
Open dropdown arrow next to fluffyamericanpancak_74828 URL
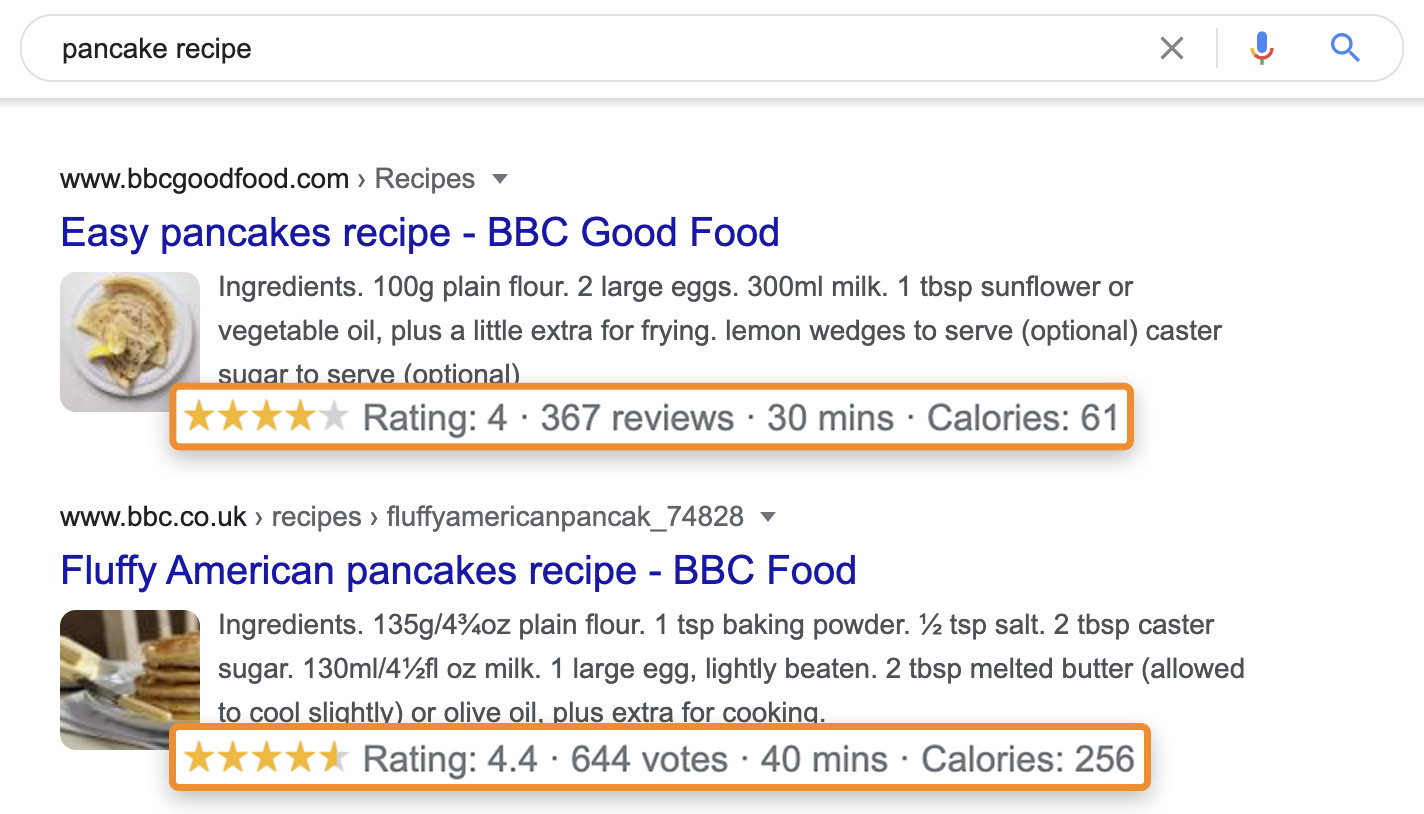[x=768, y=518]
